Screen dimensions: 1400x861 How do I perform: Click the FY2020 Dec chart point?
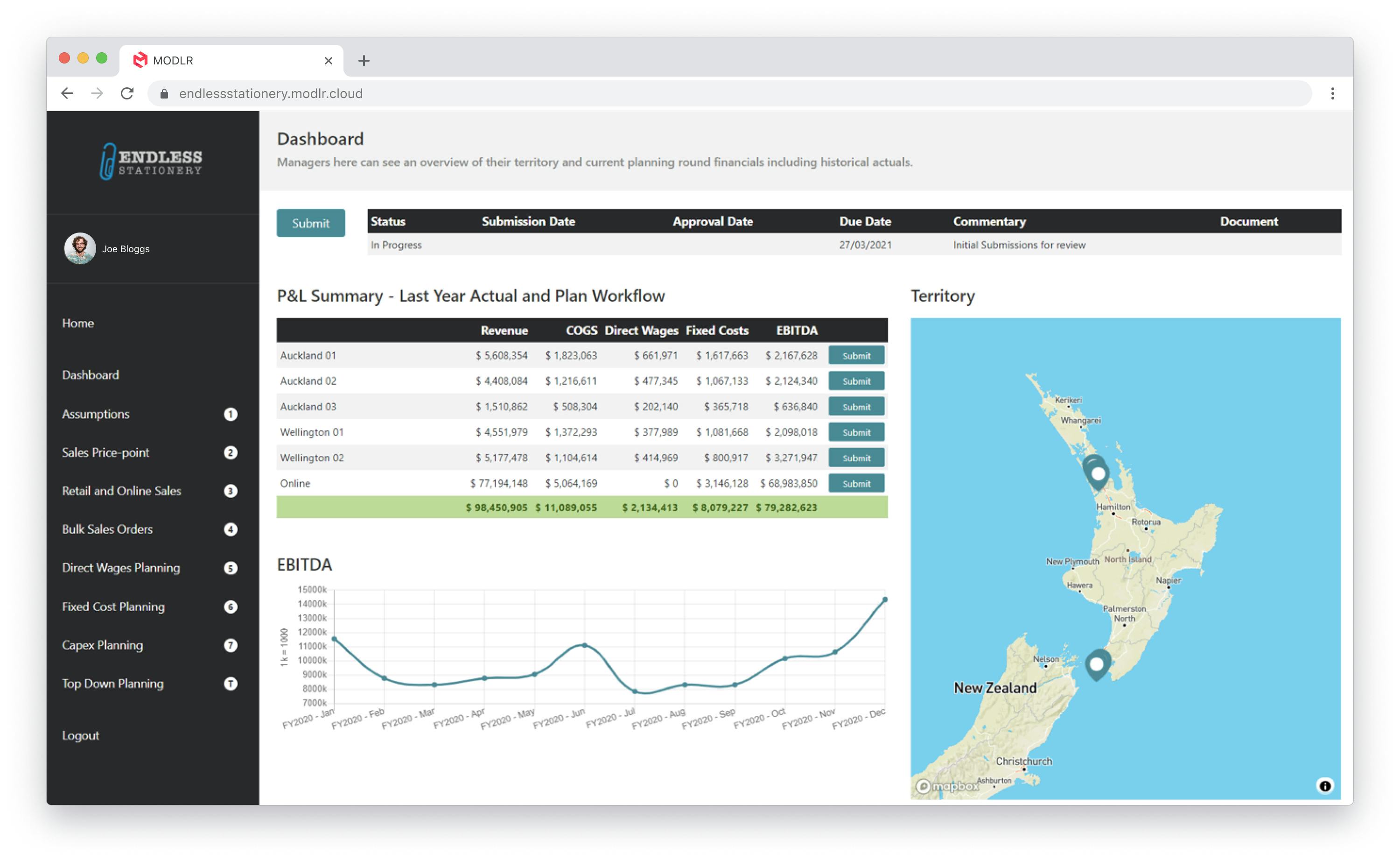(884, 600)
